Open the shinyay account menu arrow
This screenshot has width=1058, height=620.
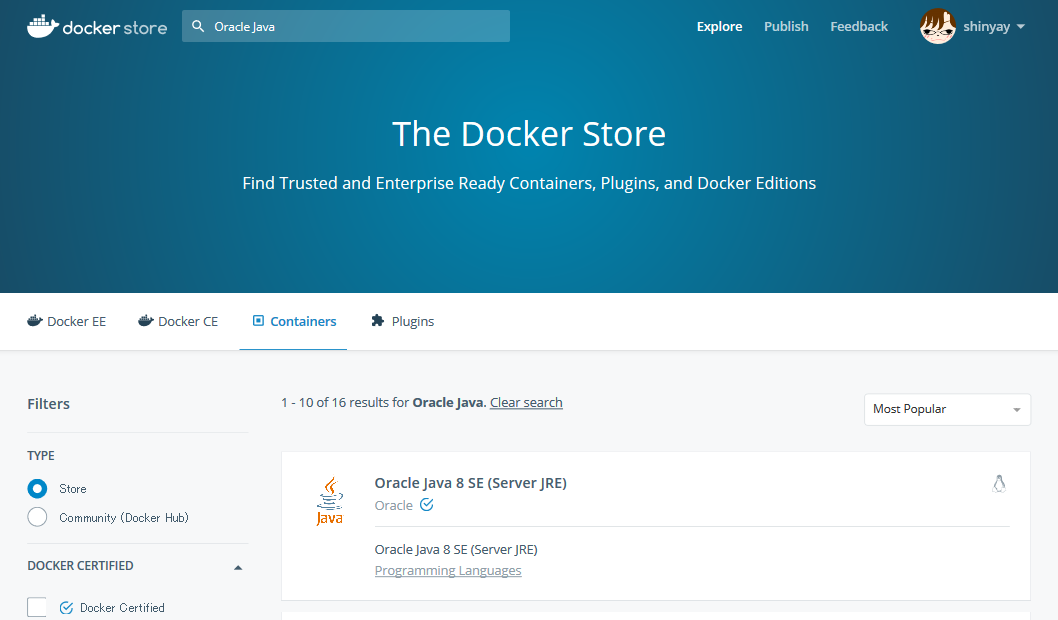tap(1020, 27)
